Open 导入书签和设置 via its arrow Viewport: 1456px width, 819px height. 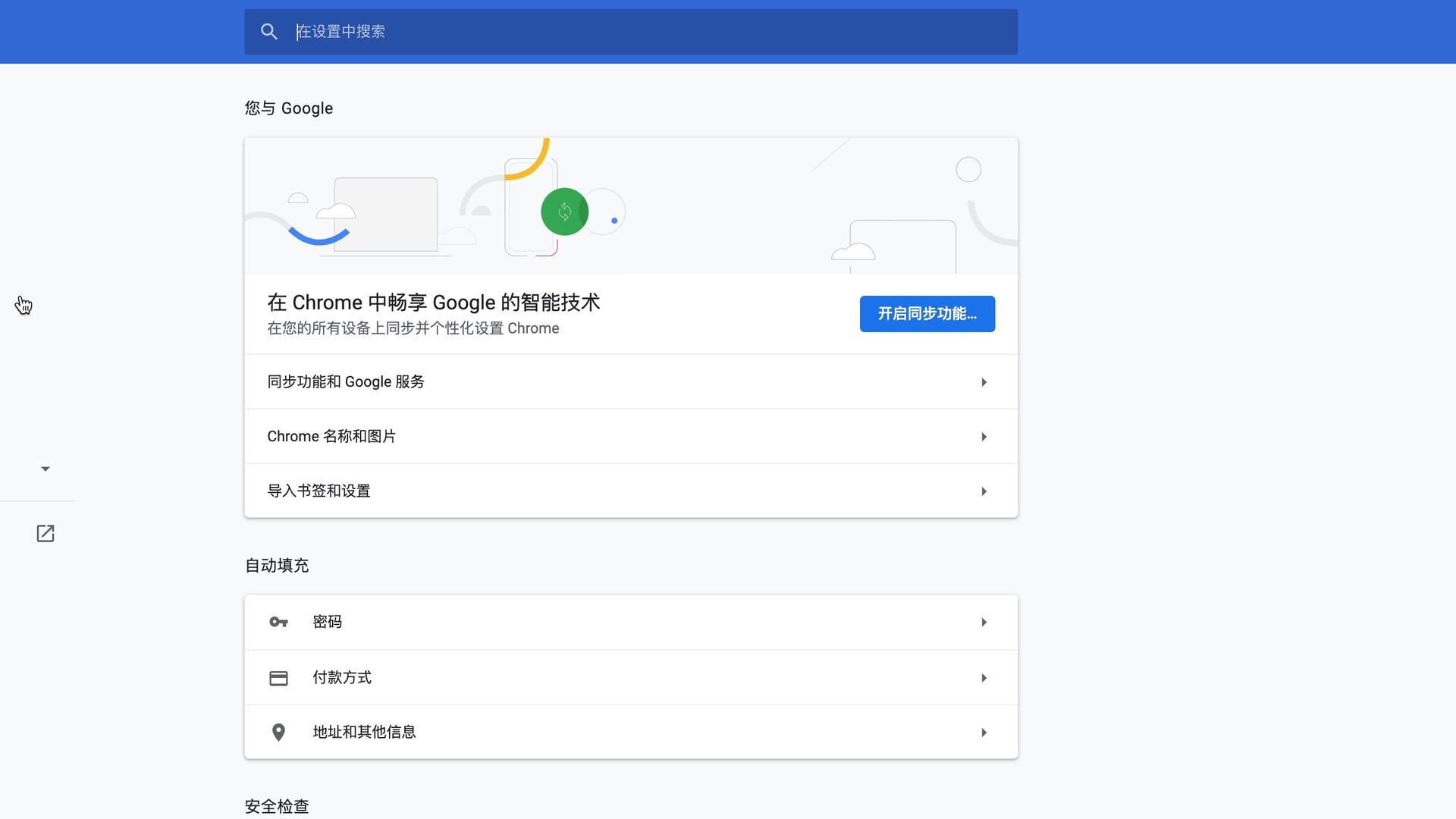pyautogui.click(x=983, y=491)
